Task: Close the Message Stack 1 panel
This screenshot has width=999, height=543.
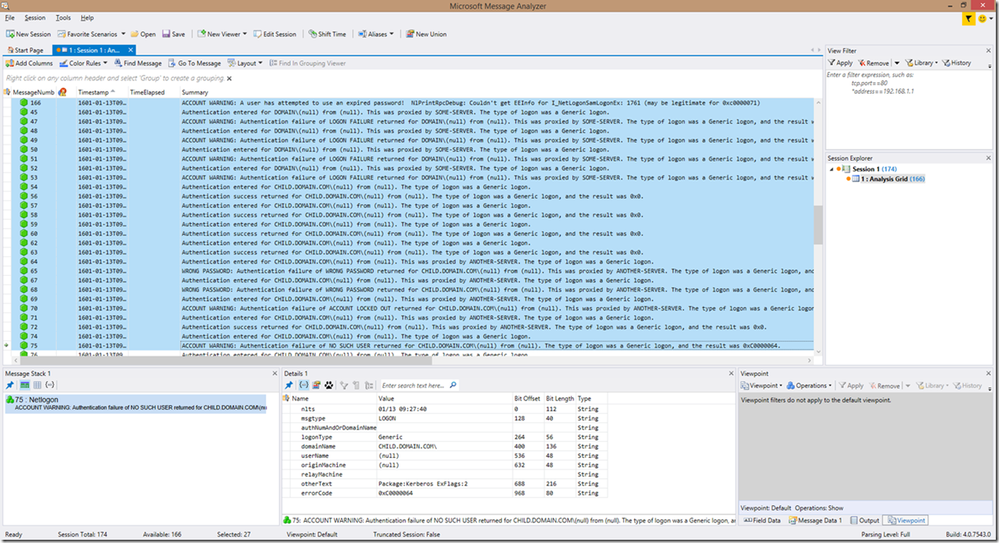Action: pos(275,373)
